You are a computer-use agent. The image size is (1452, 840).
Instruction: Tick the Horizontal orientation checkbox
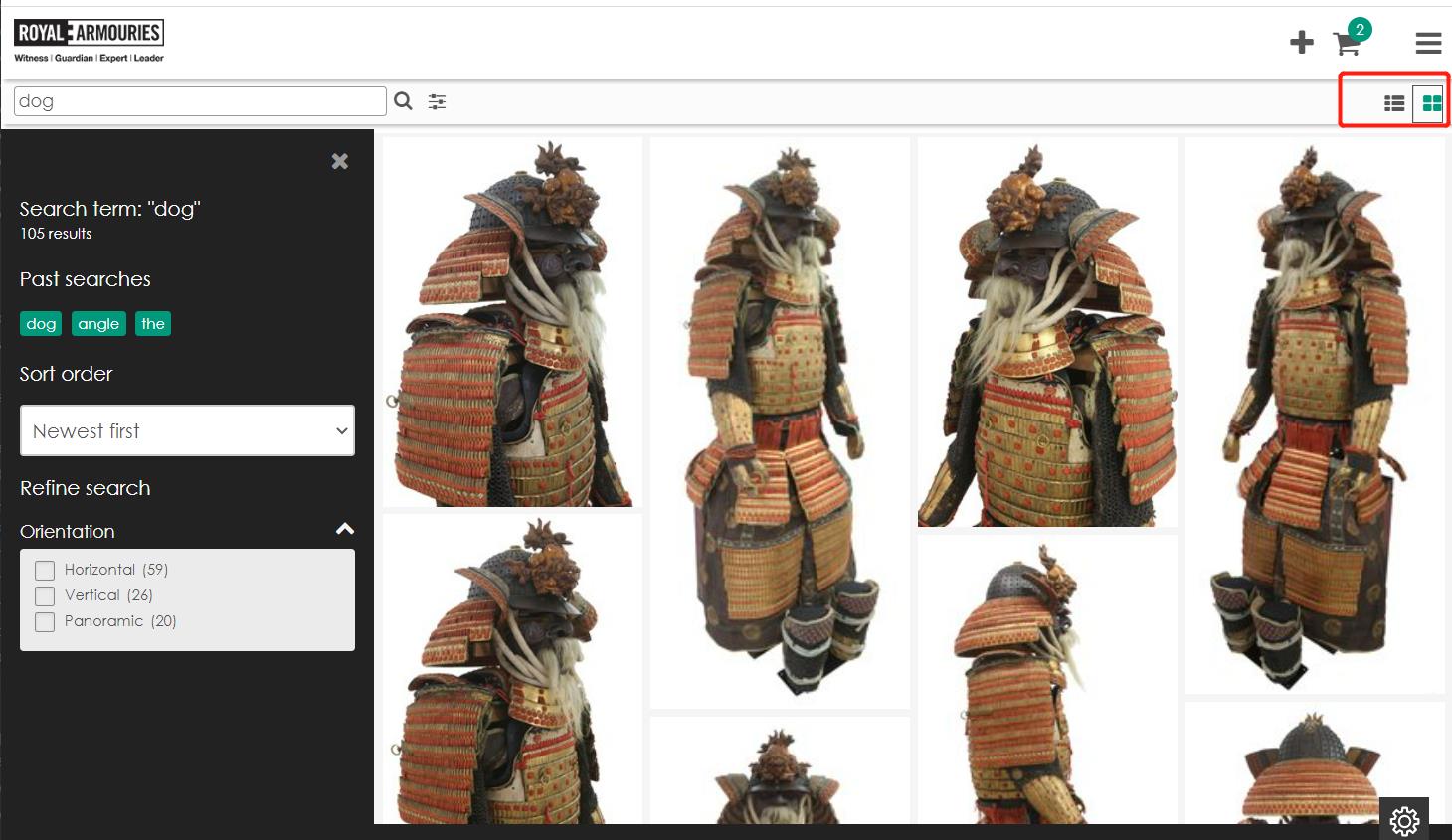click(x=45, y=571)
